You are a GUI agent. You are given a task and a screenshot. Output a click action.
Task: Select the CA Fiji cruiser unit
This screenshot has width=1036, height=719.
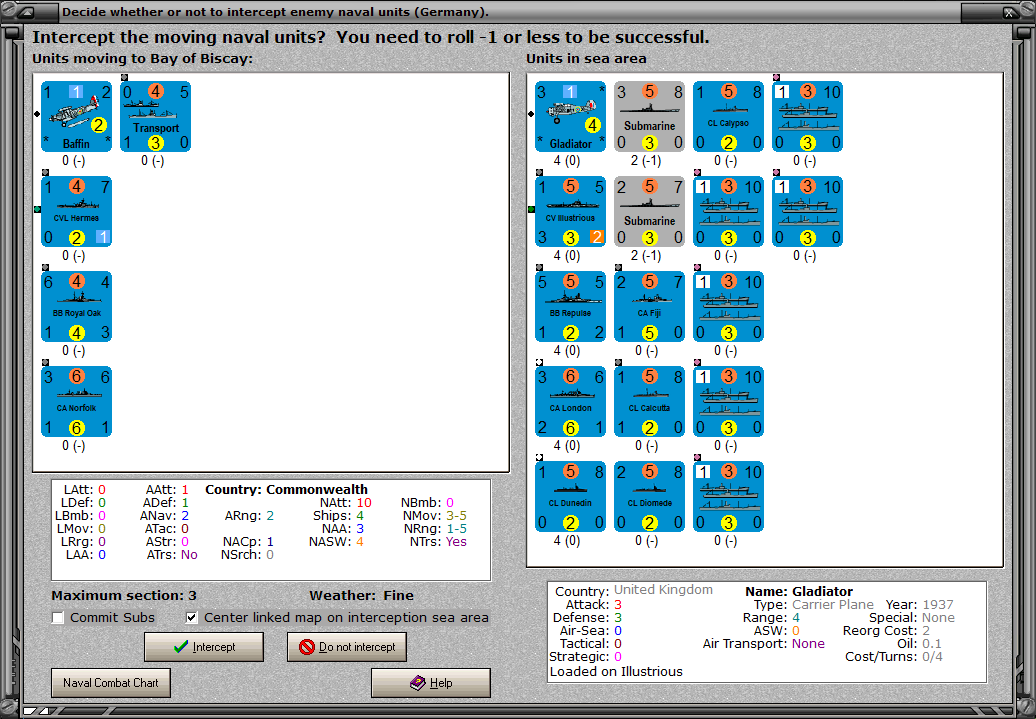(649, 307)
